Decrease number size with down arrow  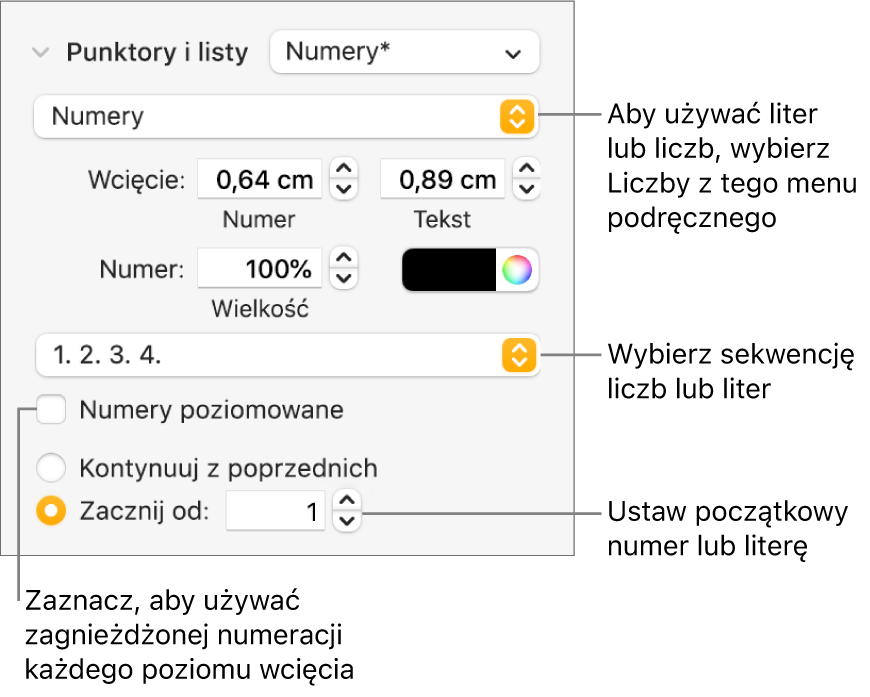point(344,279)
